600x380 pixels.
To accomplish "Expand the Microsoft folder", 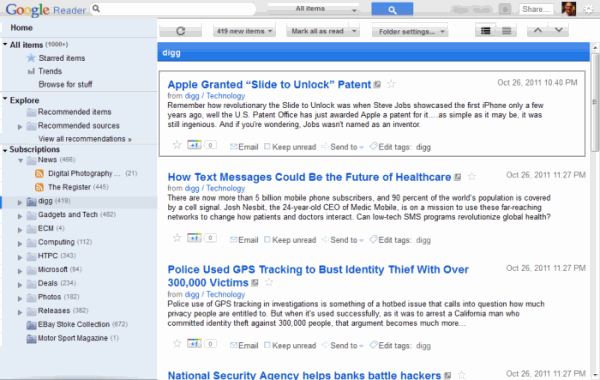I will (20, 271).
